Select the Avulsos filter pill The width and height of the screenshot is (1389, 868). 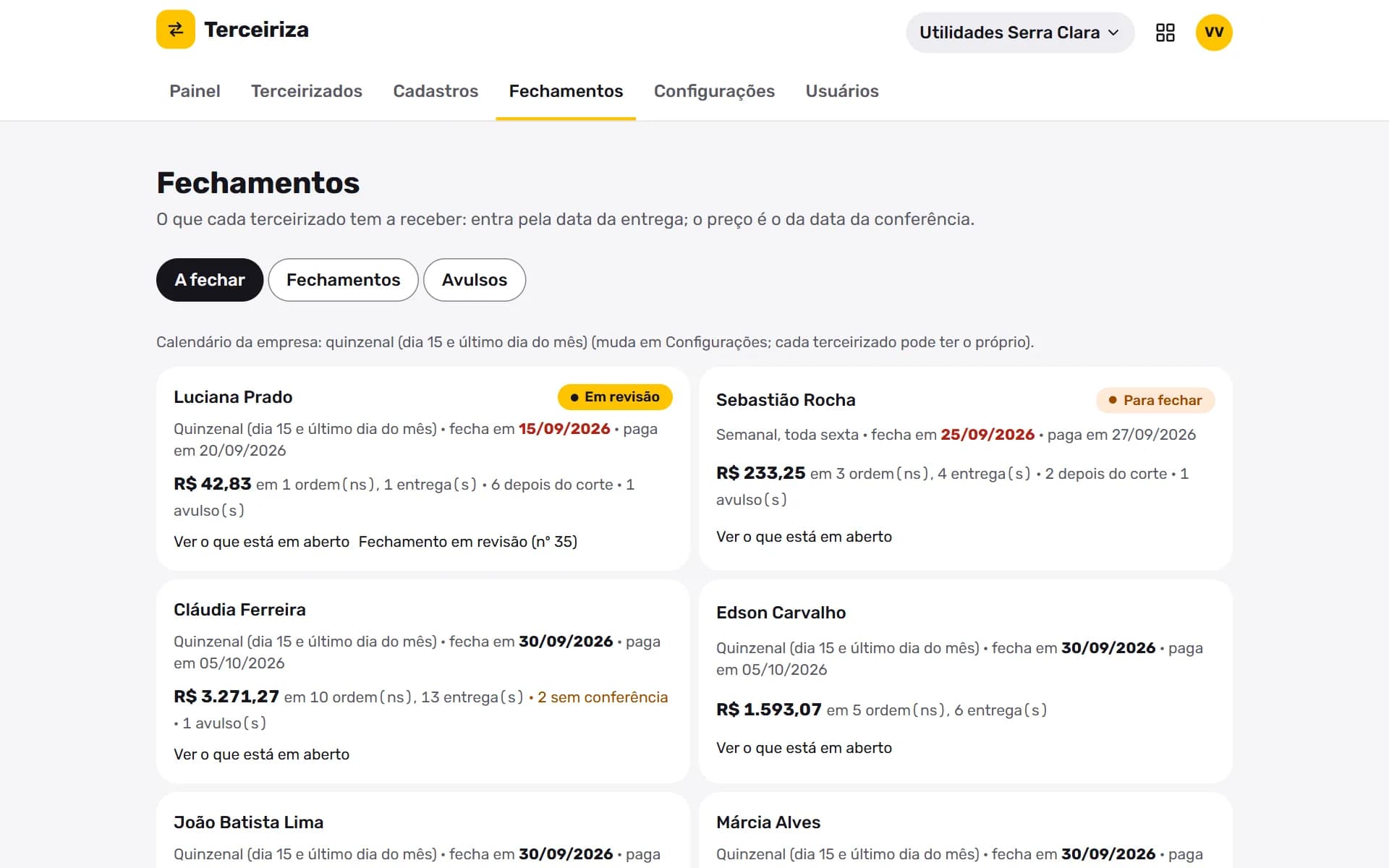pos(475,280)
